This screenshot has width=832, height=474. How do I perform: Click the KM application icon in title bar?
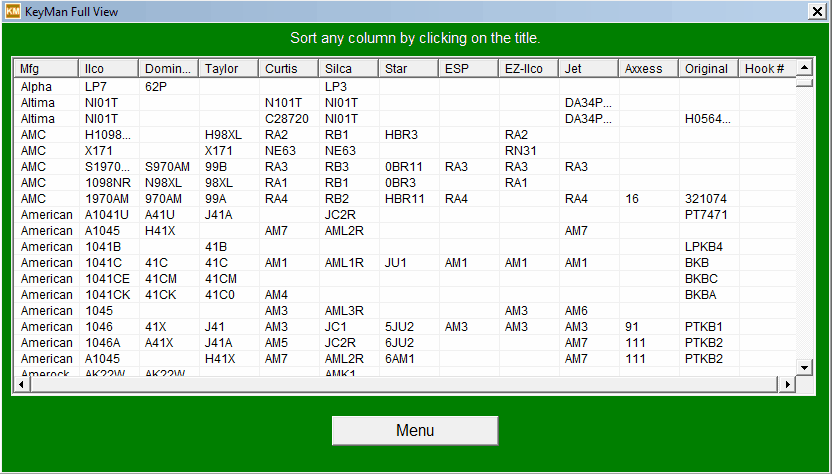13,11
